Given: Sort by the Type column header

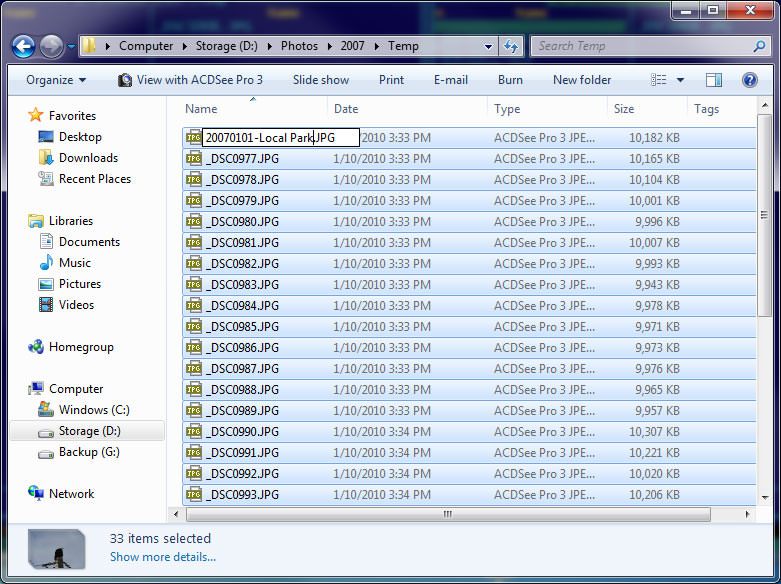Looking at the screenshot, I should 507,109.
